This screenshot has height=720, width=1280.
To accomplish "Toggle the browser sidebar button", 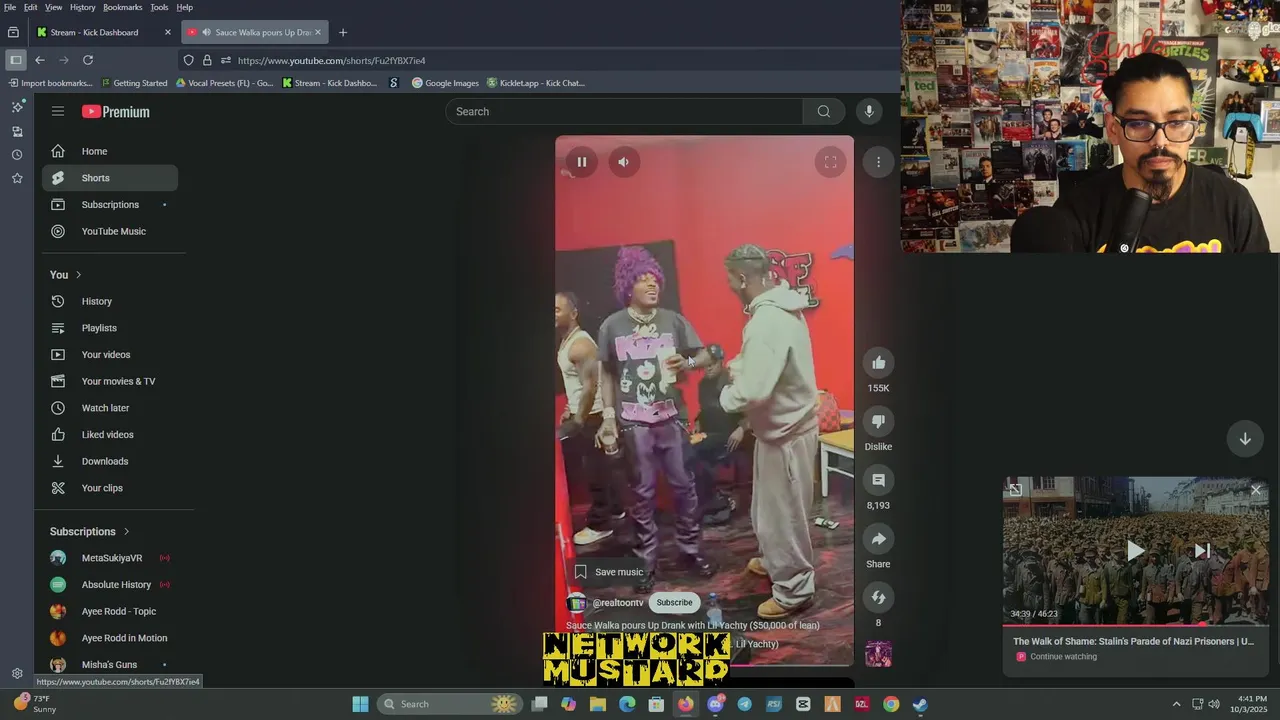I will tap(16, 60).
